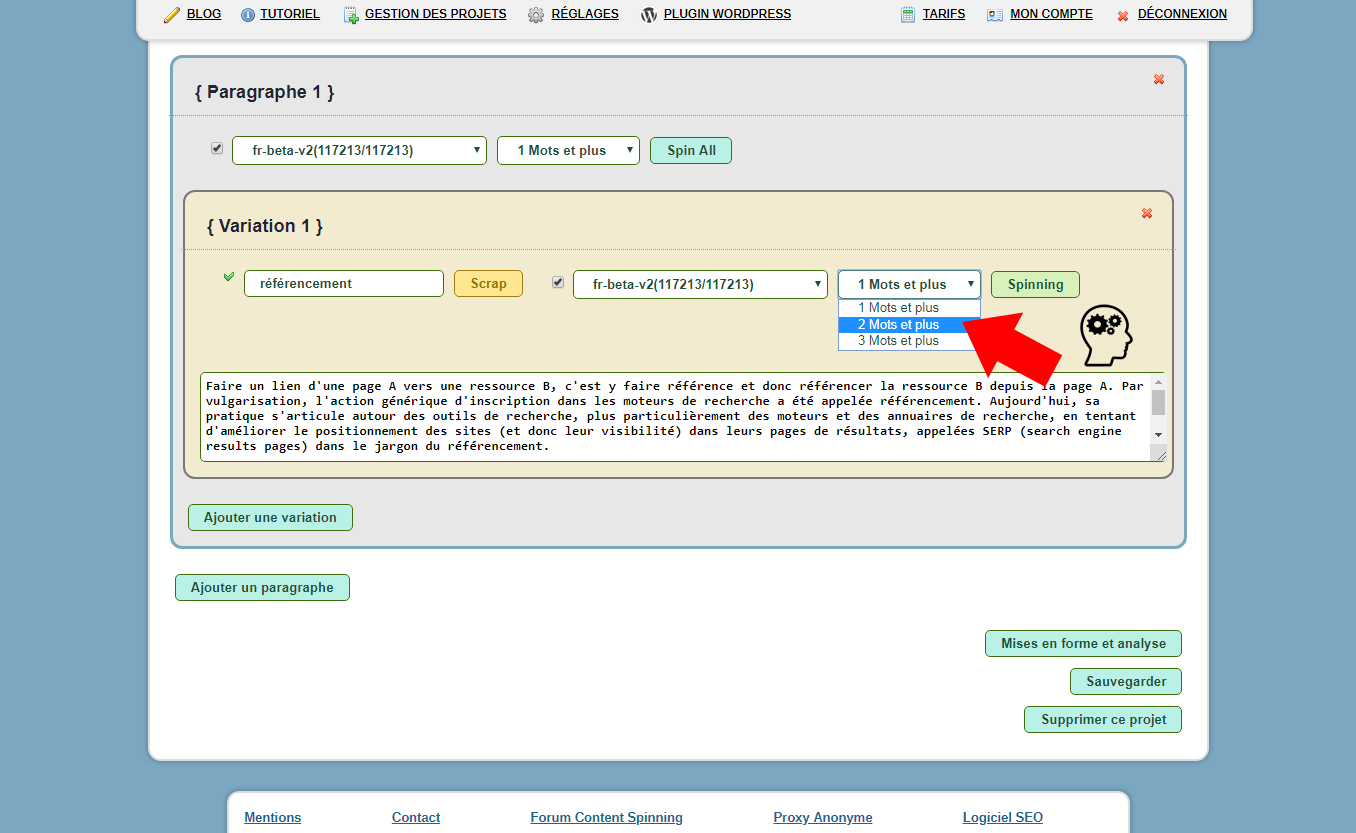Click the account icon beside MON COMPTE
The height and width of the screenshot is (833, 1356).
pos(995,15)
